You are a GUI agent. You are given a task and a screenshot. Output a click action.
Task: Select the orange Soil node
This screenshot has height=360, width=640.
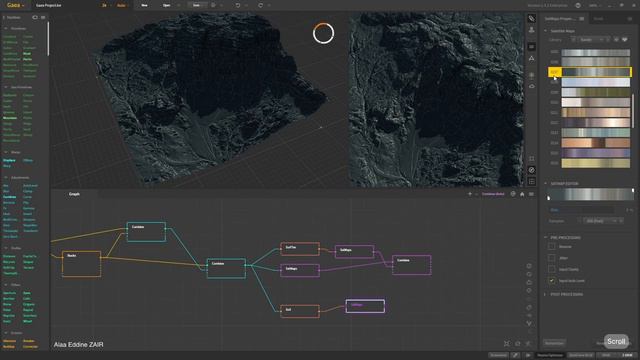[300, 311]
